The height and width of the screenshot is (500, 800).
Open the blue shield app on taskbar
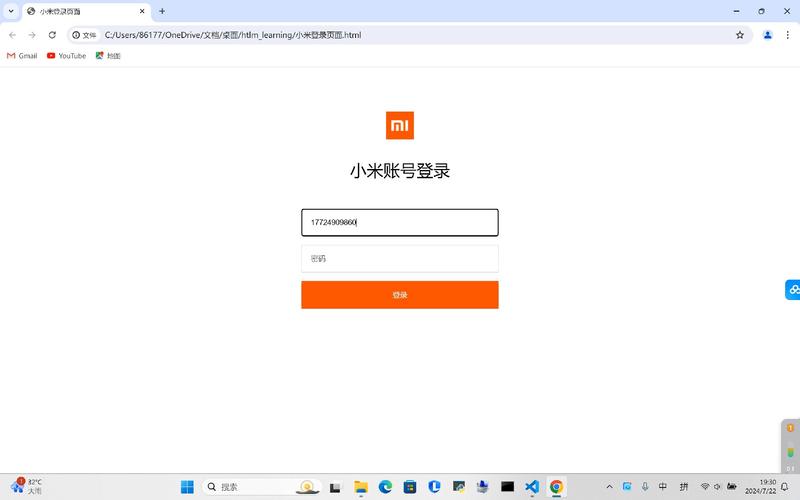click(434, 487)
